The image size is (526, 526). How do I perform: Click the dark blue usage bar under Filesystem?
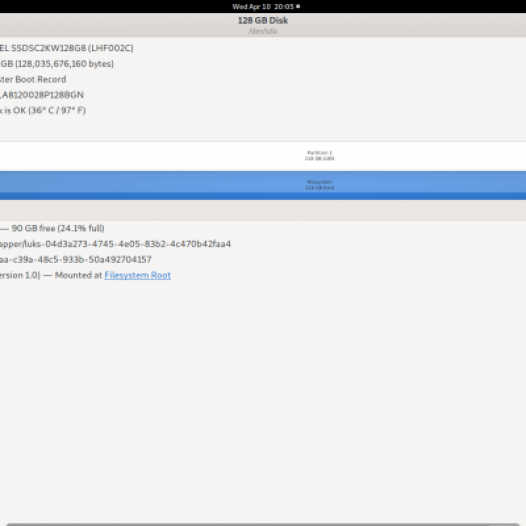263,196
